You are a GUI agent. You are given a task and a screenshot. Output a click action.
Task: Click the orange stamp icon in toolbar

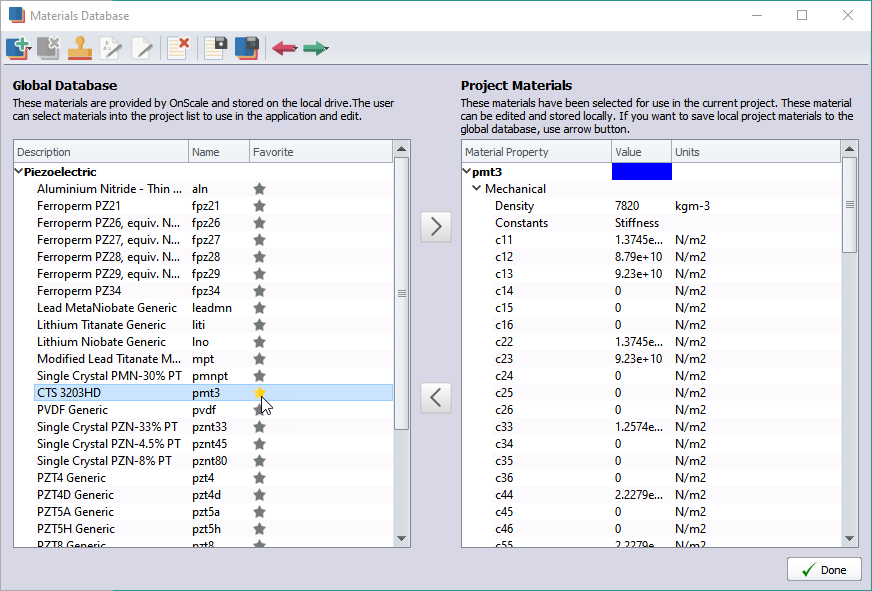click(80, 48)
